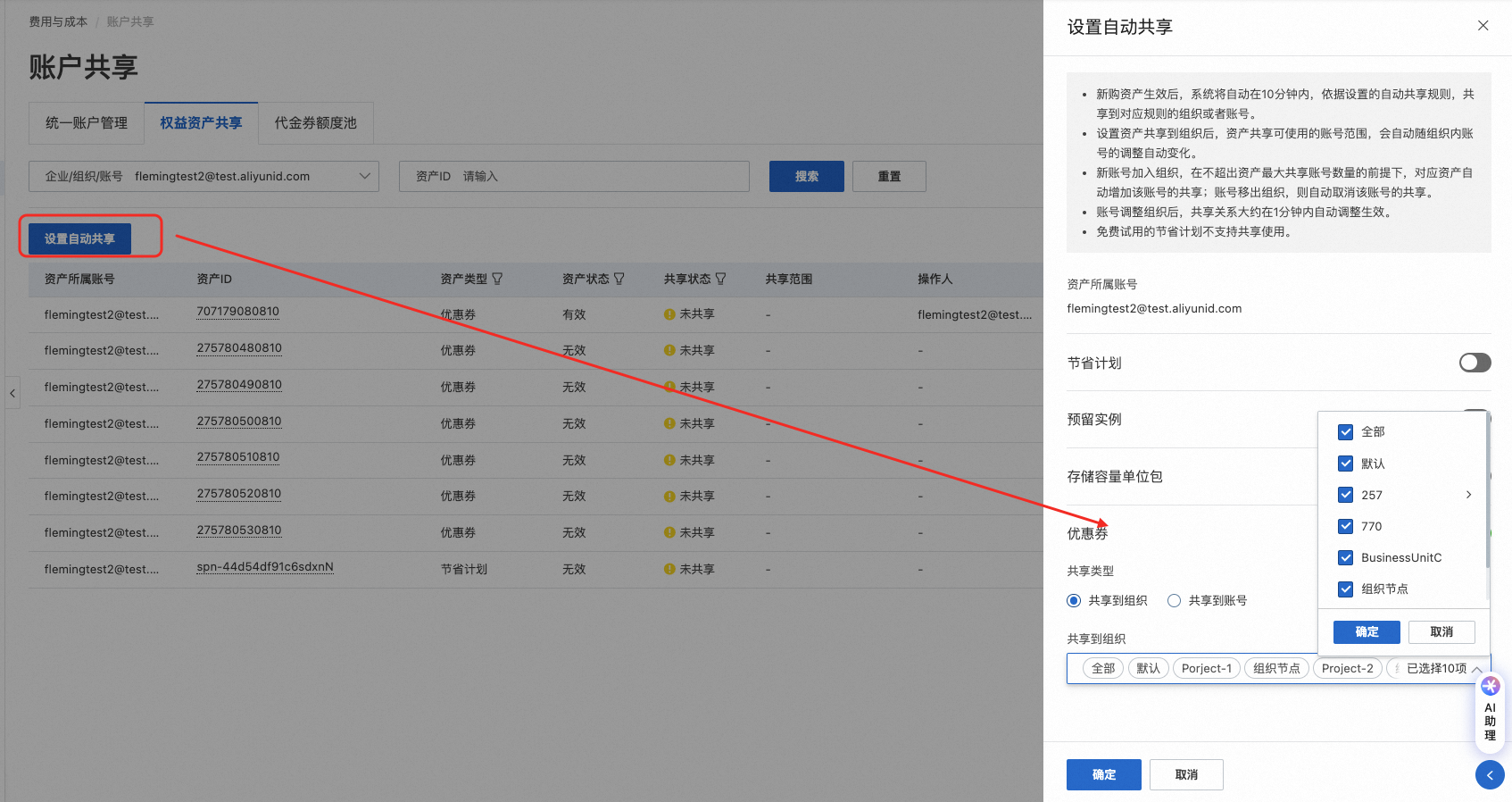Uncheck the 770 checkbox
Viewport: 1512px width, 802px height.
click(x=1345, y=526)
